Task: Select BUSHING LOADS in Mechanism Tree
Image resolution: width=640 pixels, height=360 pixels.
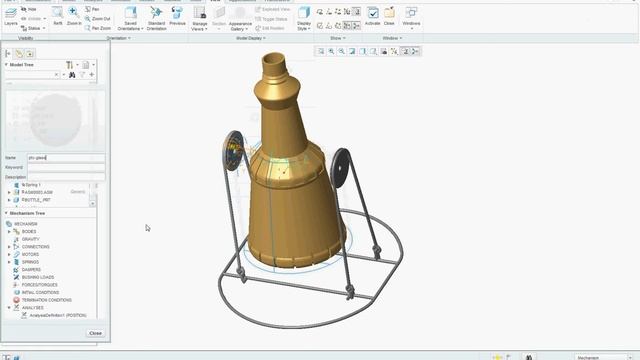Action: coord(38,277)
